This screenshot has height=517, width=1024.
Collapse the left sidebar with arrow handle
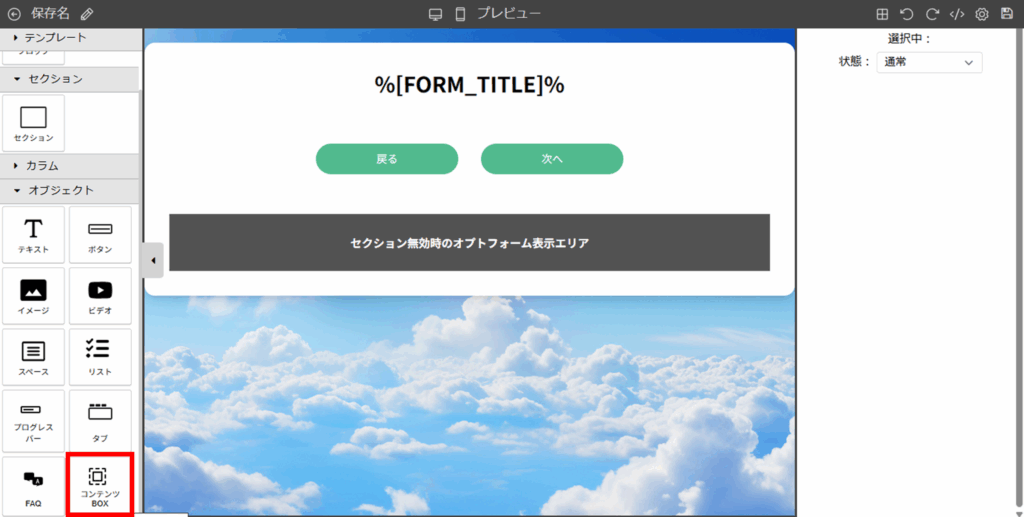(x=152, y=261)
